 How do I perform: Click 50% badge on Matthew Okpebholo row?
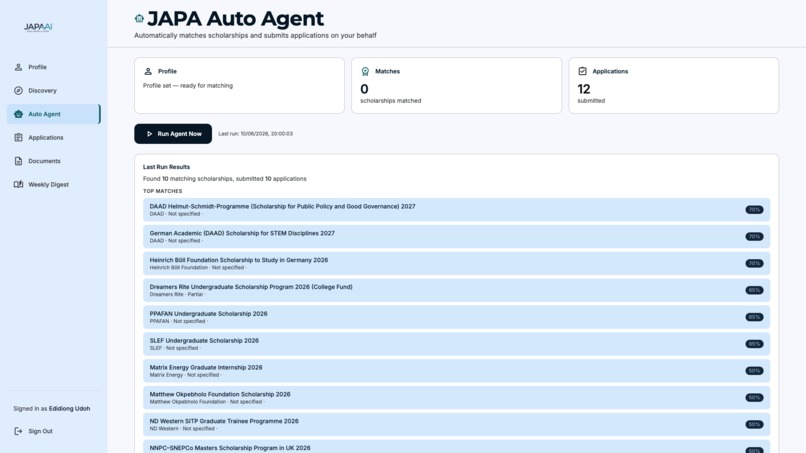pyautogui.click(x=754, y=397)
